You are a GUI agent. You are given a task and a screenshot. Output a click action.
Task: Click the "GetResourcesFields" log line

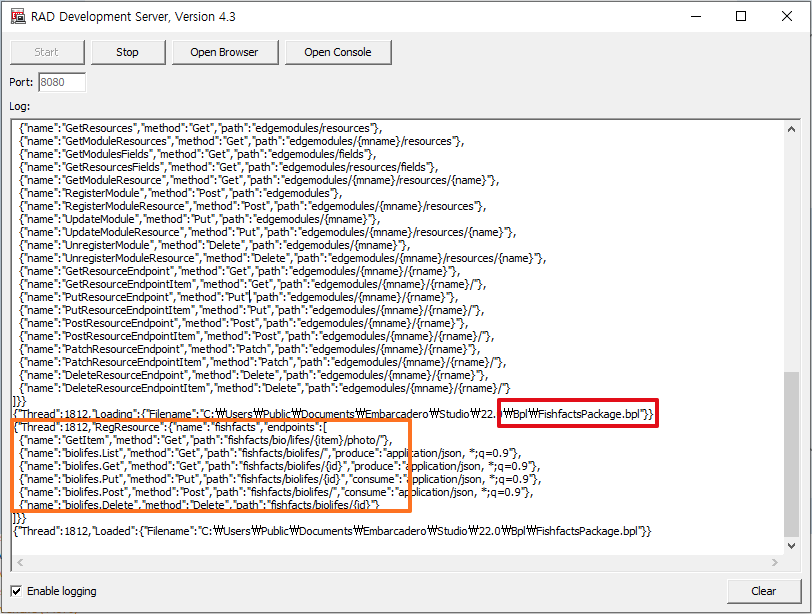(228, 167)
